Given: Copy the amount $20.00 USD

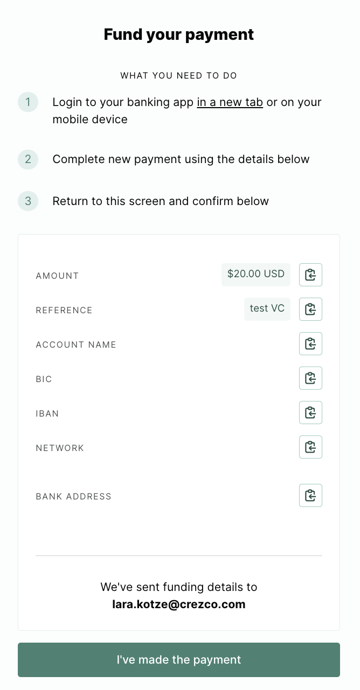Looking at the screenshot, I should point(311,275).
